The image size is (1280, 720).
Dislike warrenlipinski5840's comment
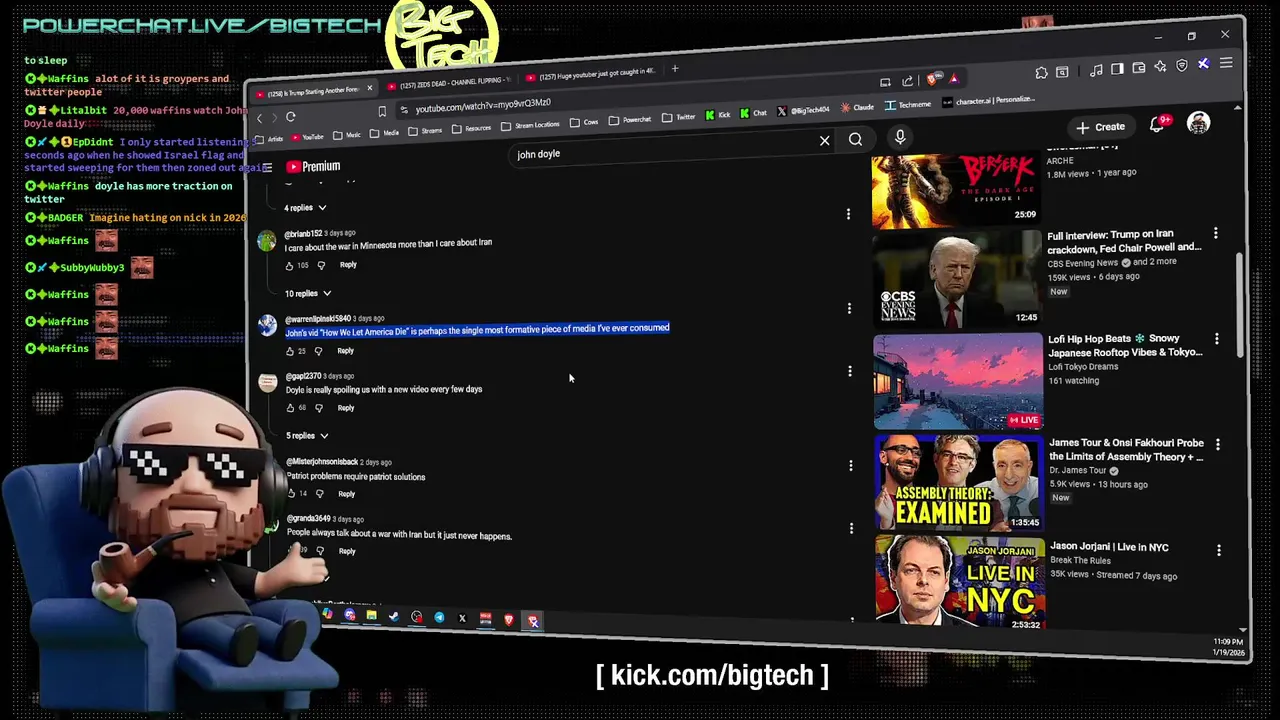(318, 351)
